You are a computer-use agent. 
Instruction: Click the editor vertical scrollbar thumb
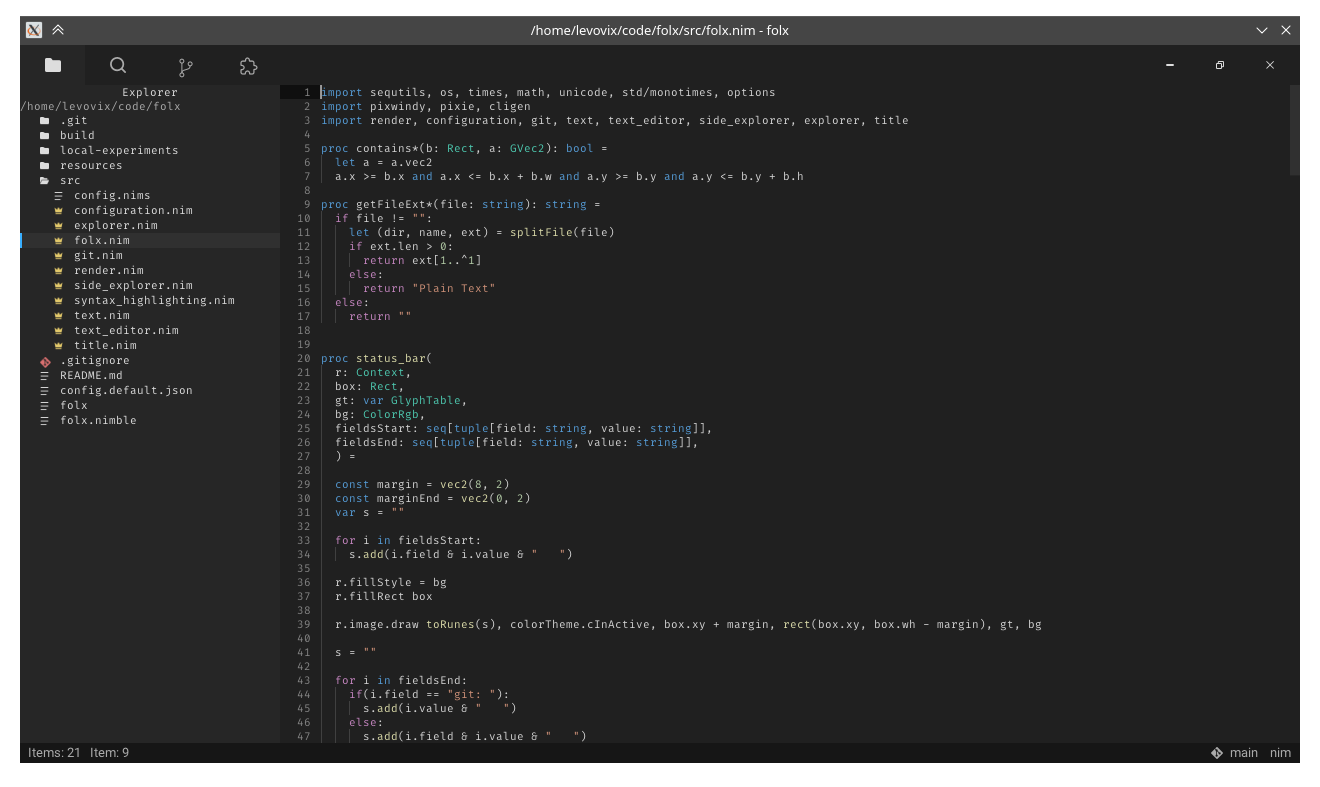pos(1295,130)
